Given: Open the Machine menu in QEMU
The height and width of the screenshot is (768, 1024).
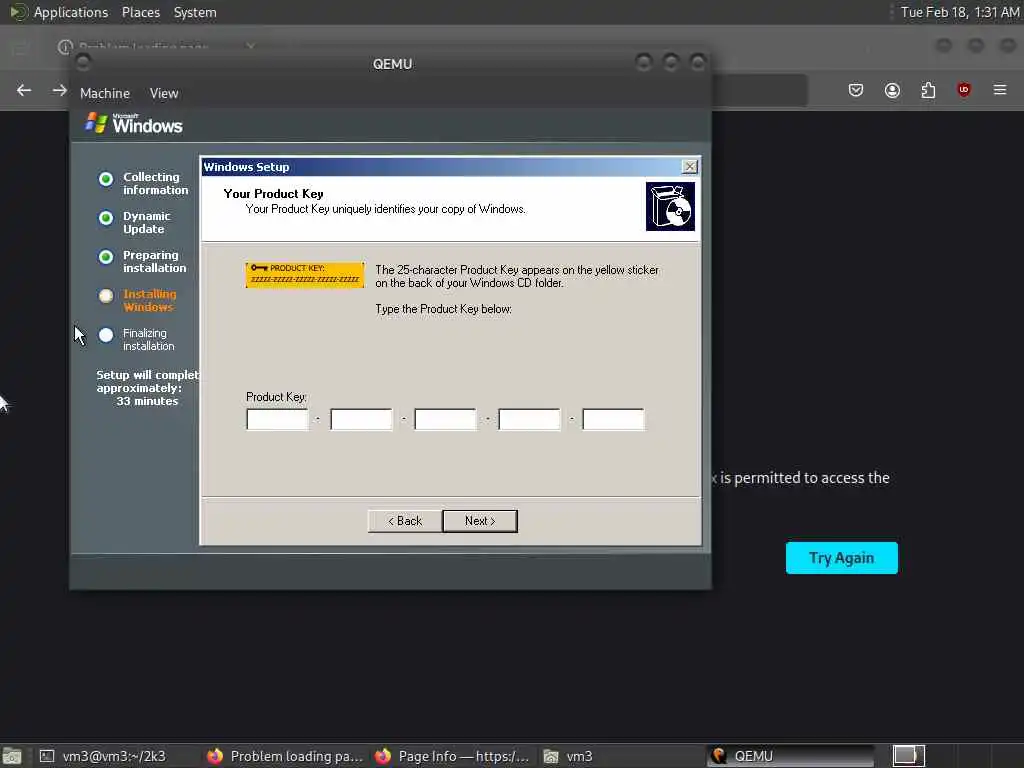Looking at the screenshot, I should pyautogui.click(x=104, y=93).
